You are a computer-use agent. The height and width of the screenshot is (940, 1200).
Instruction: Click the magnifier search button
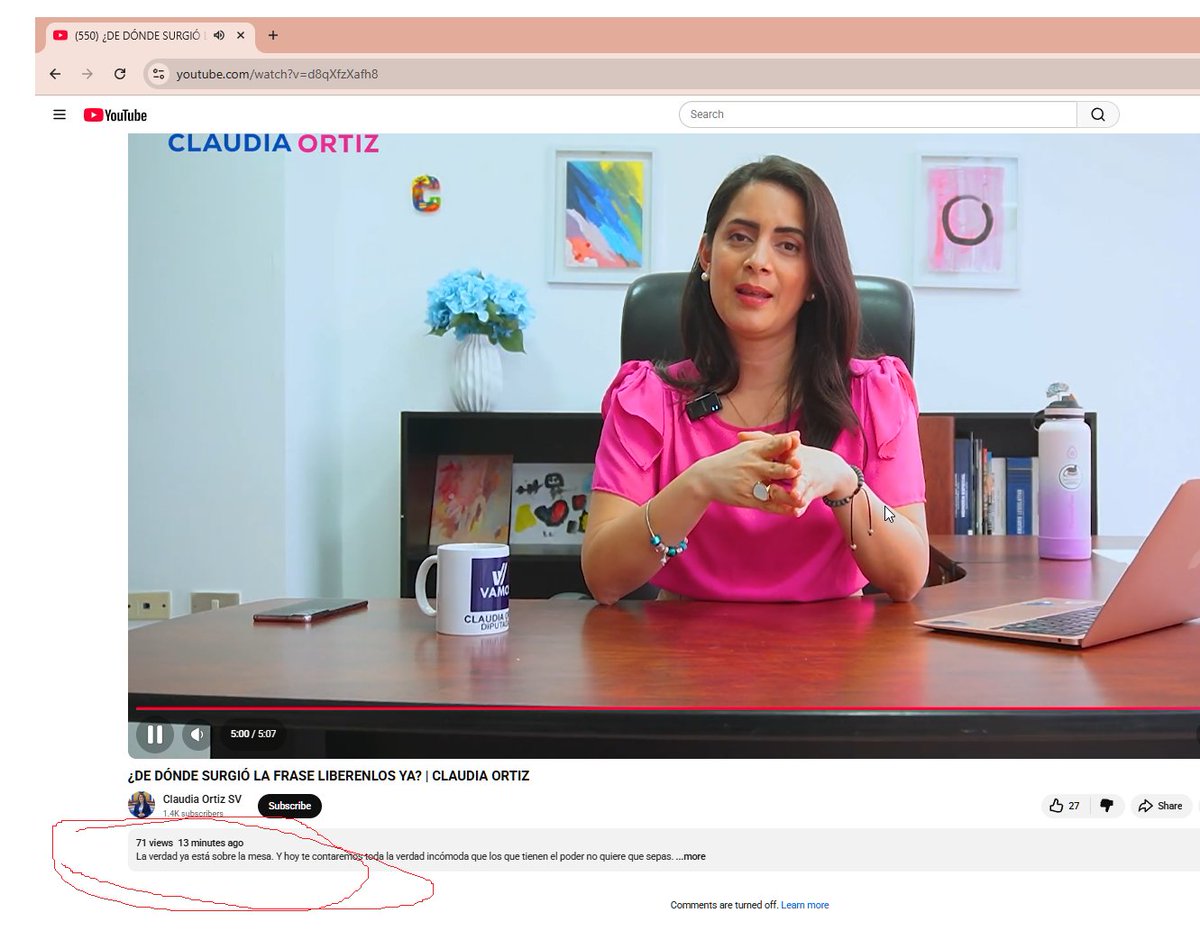(1098, 114)
